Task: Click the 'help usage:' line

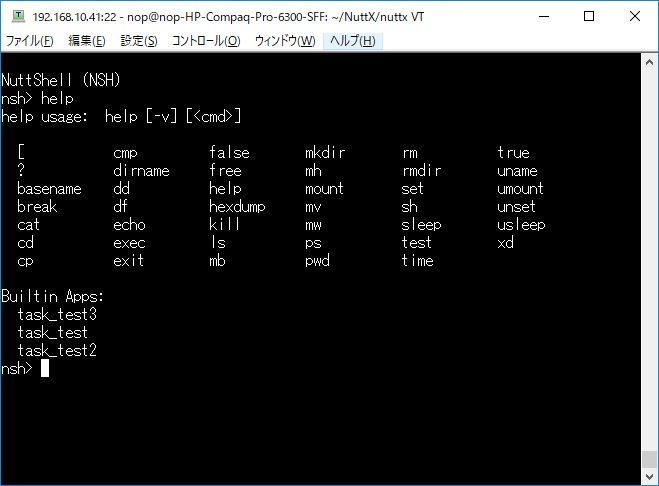Action: click(121, 116)
